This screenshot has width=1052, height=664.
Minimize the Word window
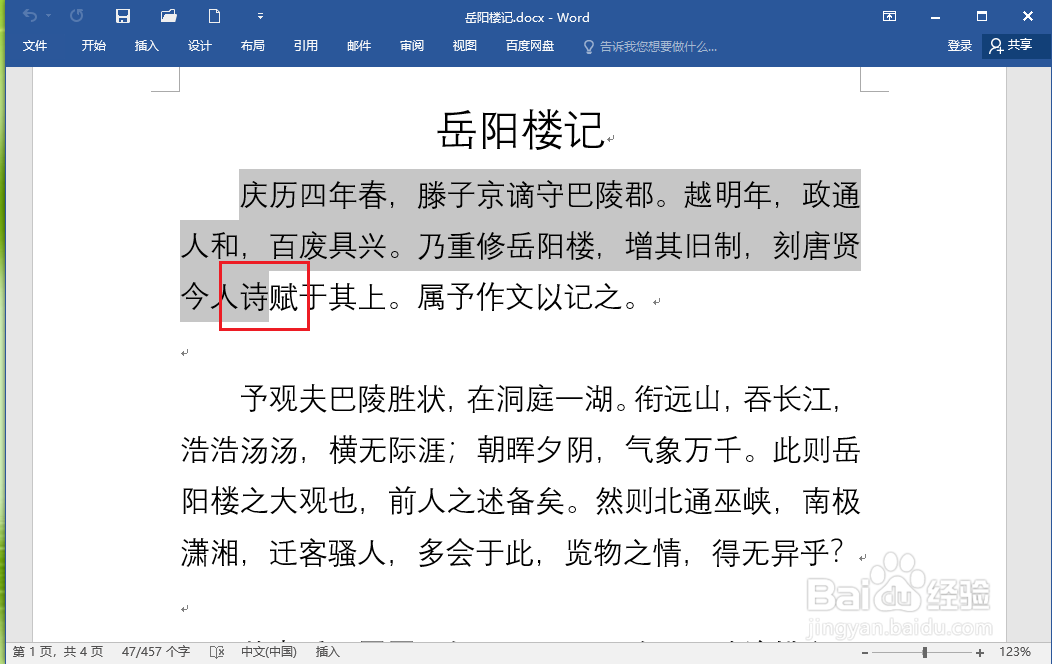coord(935,17)
